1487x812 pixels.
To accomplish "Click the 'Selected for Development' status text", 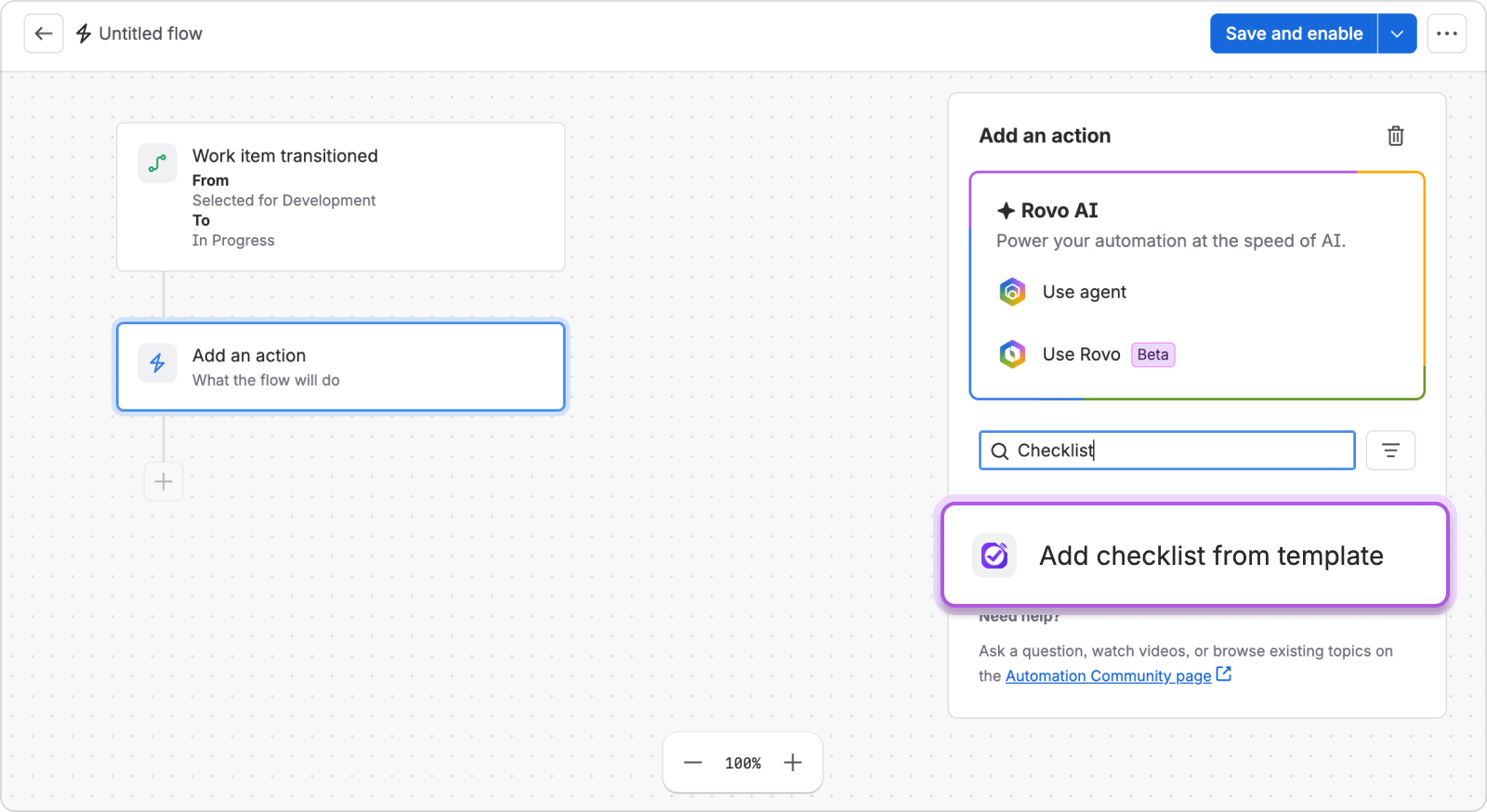I will 283,201.
